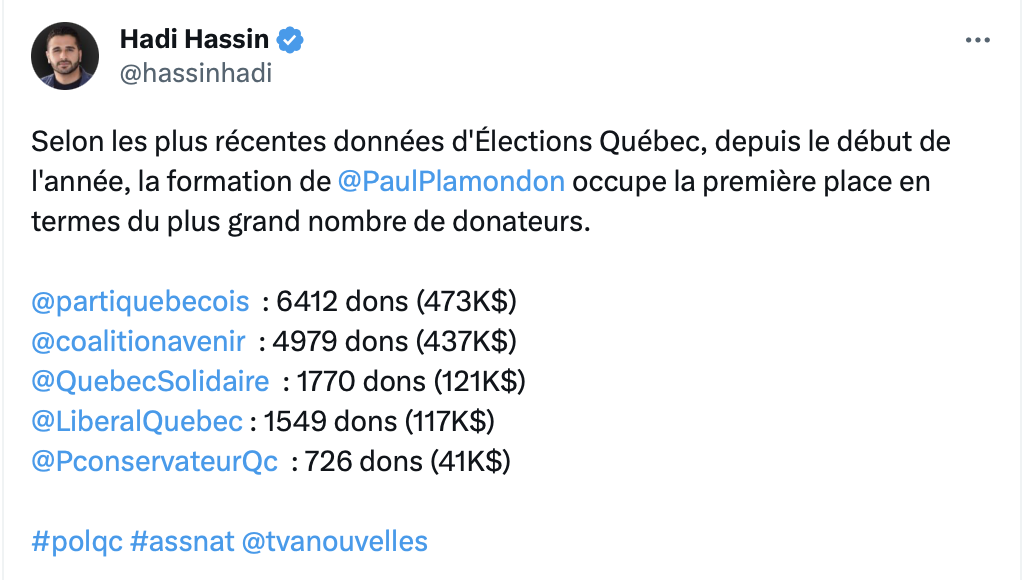Open Hadi Hassin's profile picture
Image resolution: width=1028 pixels, height=580 pixels.
(x=65, y=56)
